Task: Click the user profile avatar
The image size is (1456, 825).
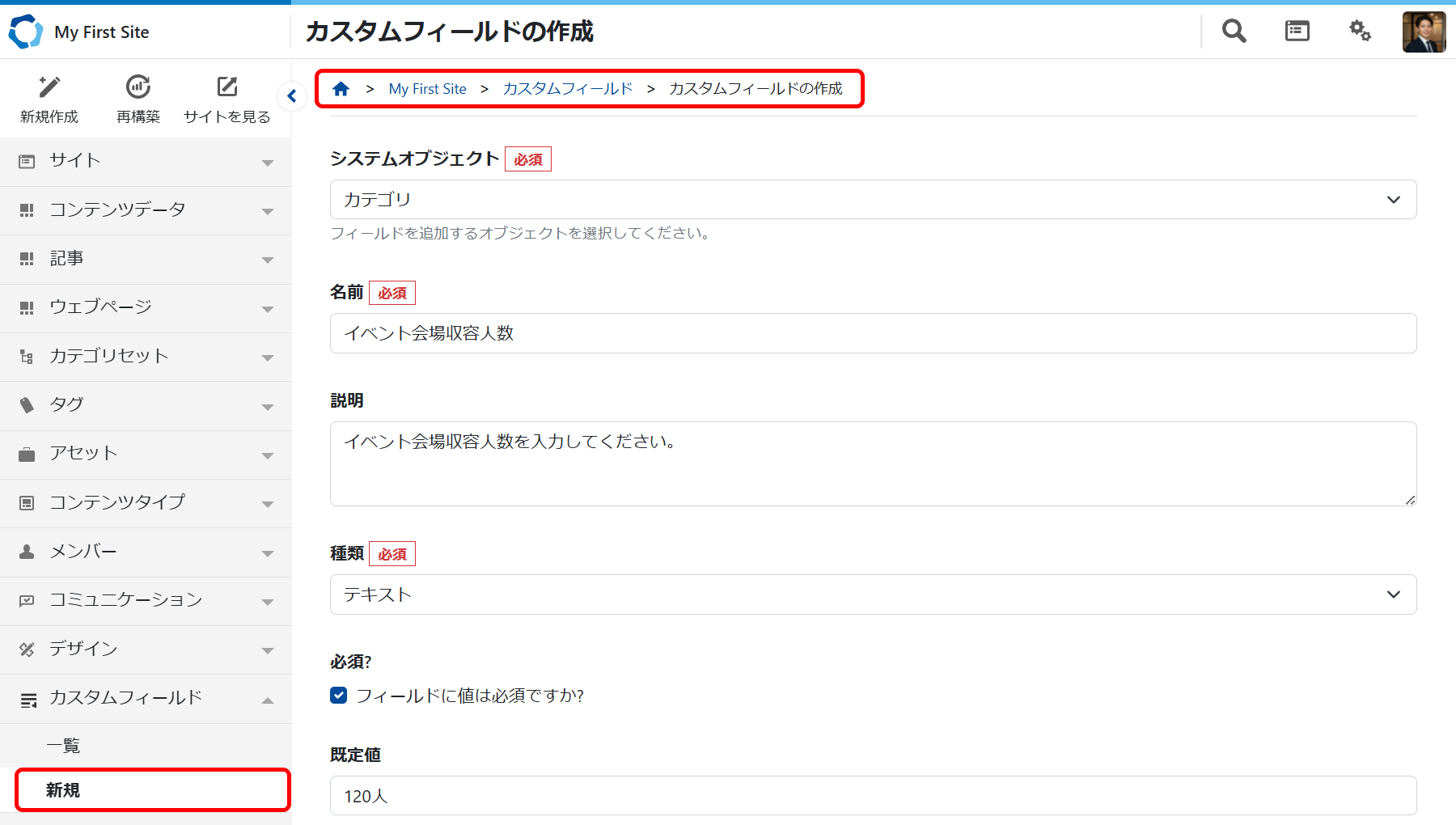Action: [x=1424, y=32]
